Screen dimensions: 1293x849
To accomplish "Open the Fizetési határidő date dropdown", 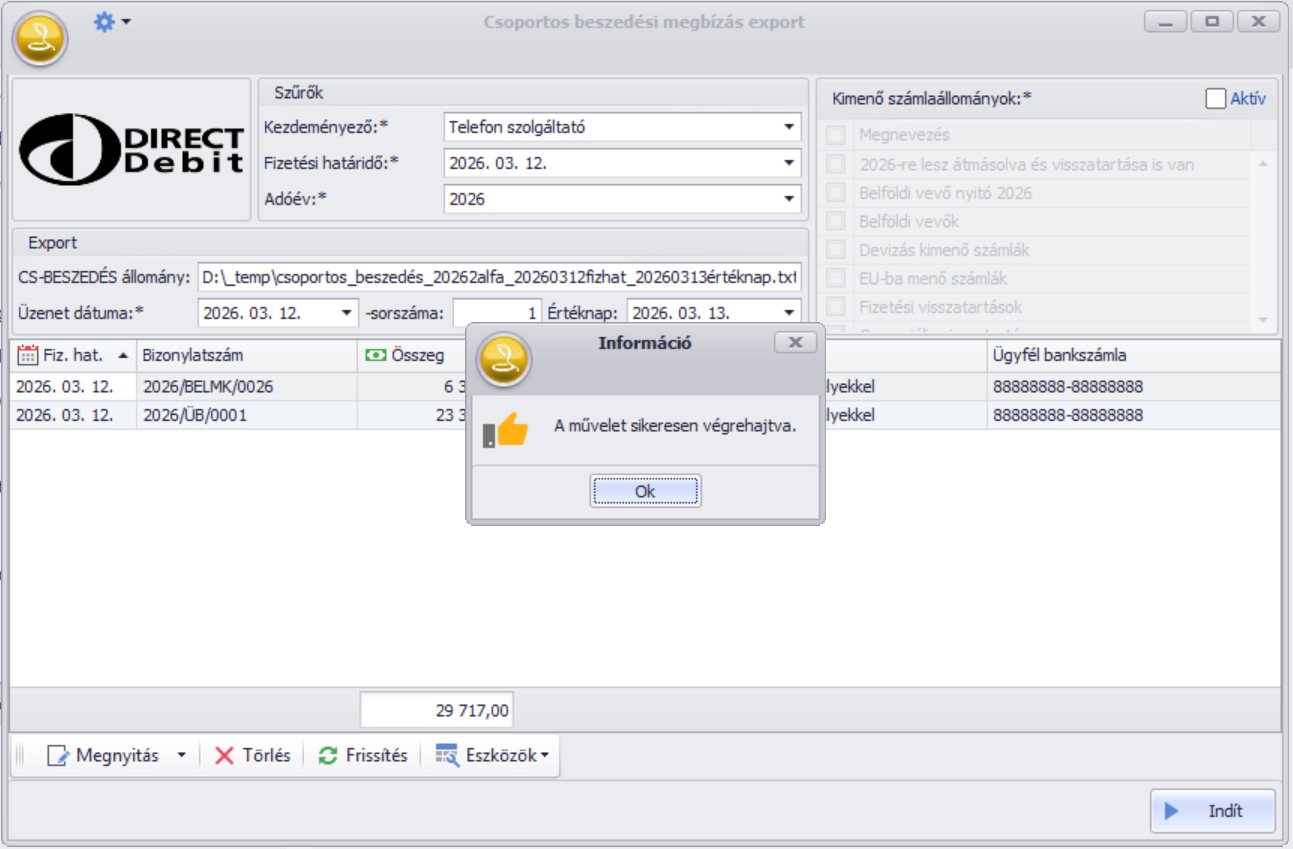I will pyautogui.click(x=790, y=163).
